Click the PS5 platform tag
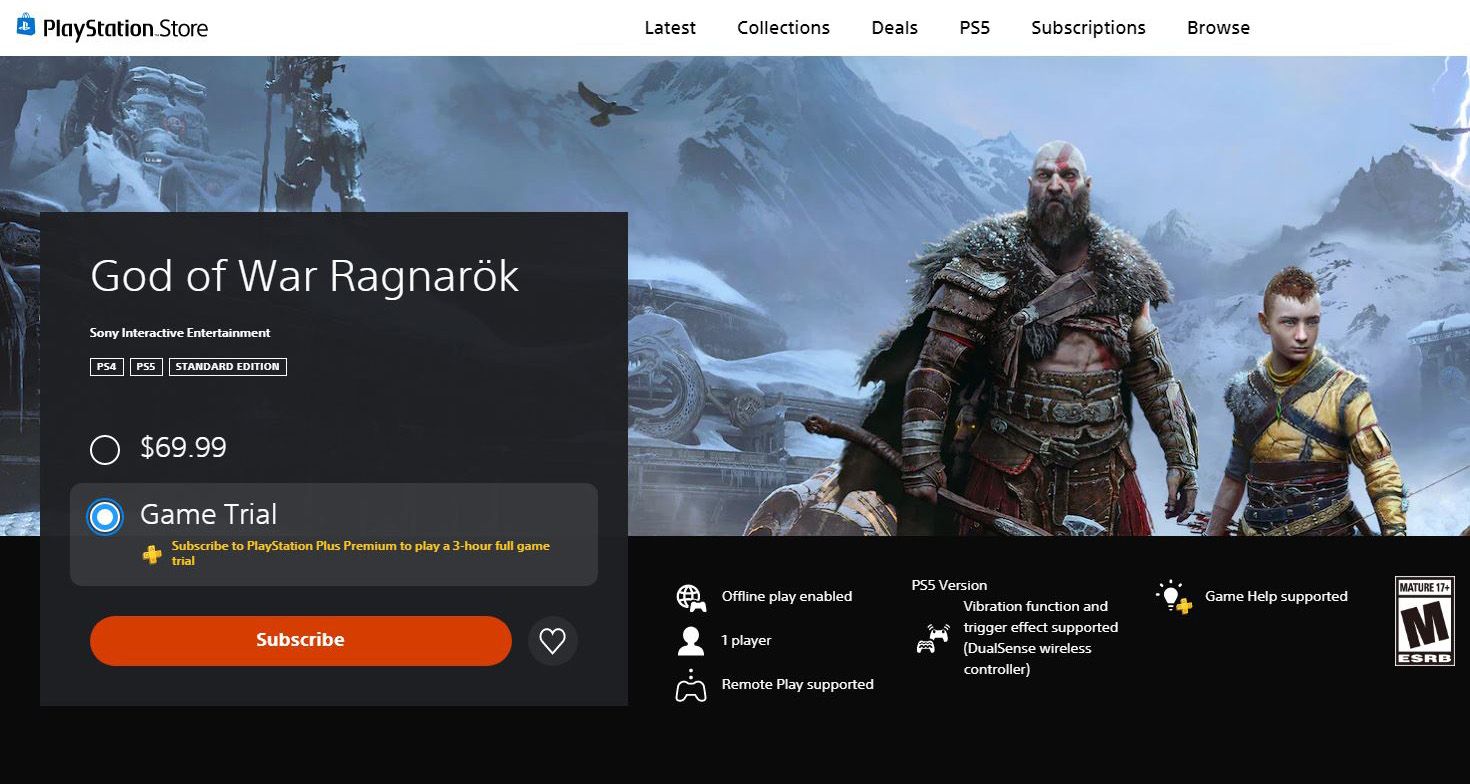1470x784 pixels. click(146, 367)
